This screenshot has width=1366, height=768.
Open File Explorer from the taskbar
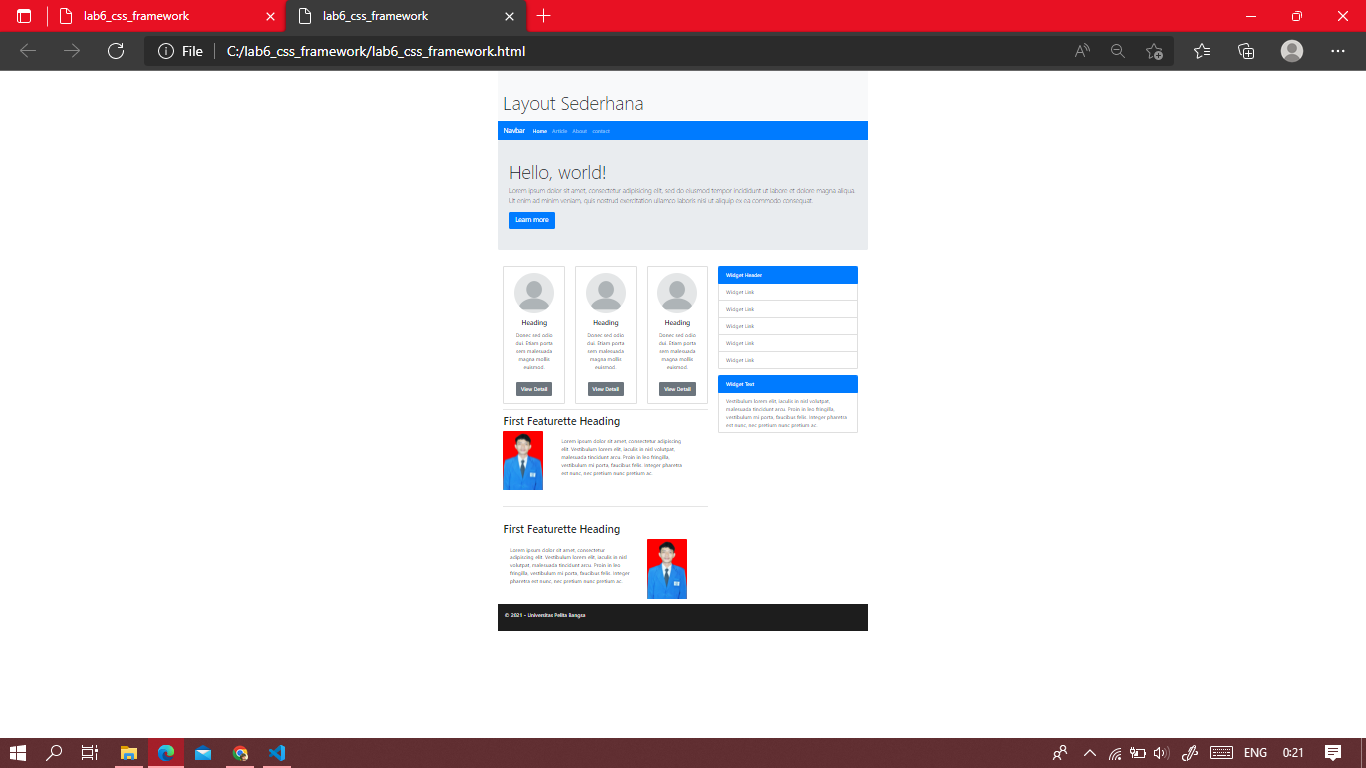[128, 753]
